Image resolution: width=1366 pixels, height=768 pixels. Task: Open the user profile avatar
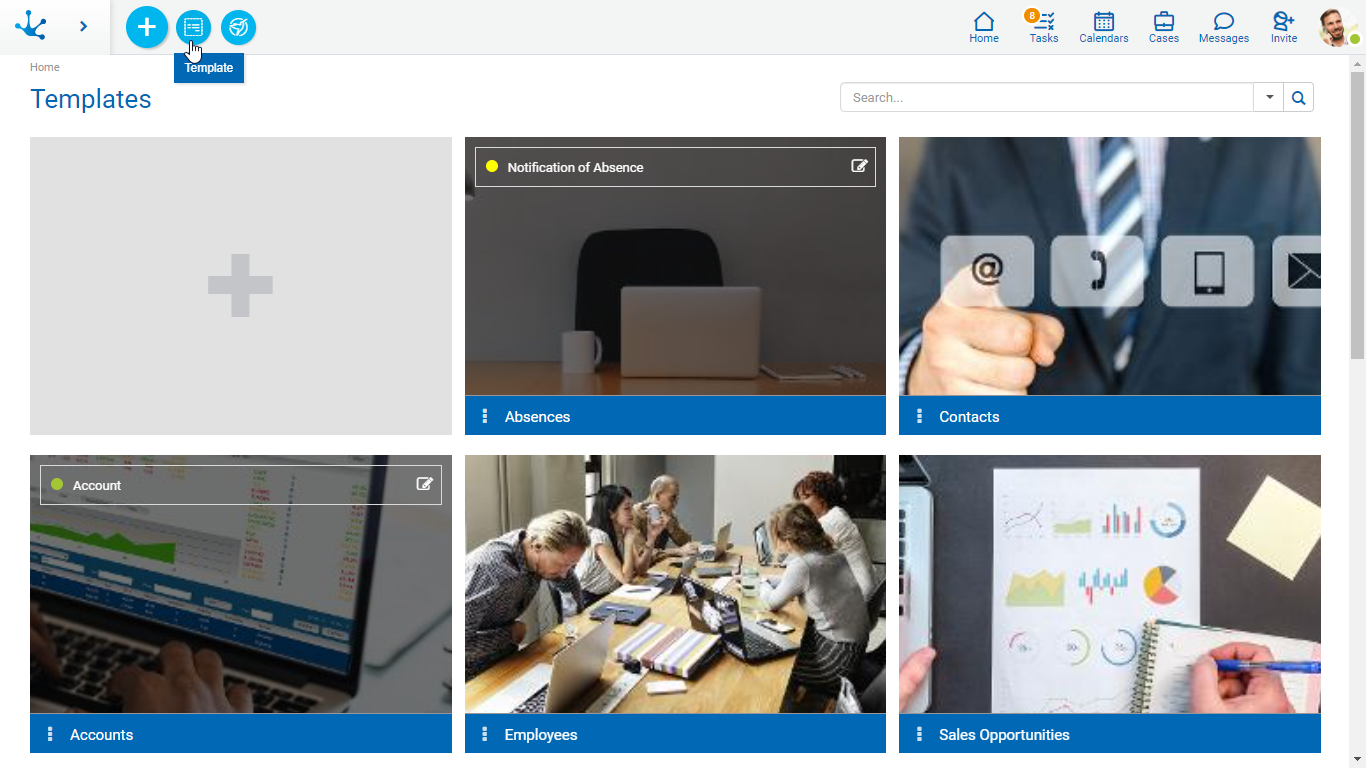(x=1336, y=27)
